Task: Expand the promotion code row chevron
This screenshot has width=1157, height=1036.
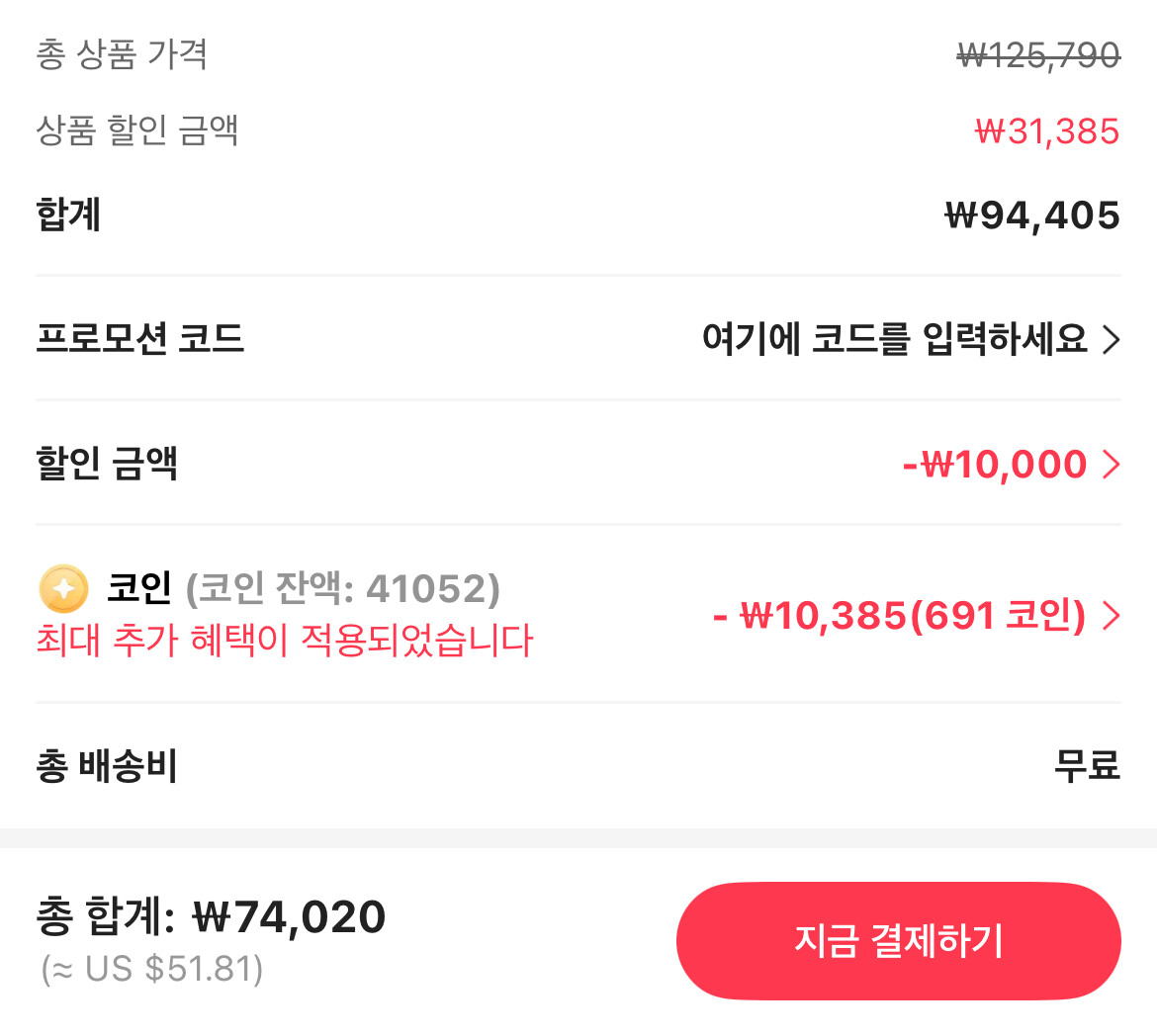Action: [1112, 340]
